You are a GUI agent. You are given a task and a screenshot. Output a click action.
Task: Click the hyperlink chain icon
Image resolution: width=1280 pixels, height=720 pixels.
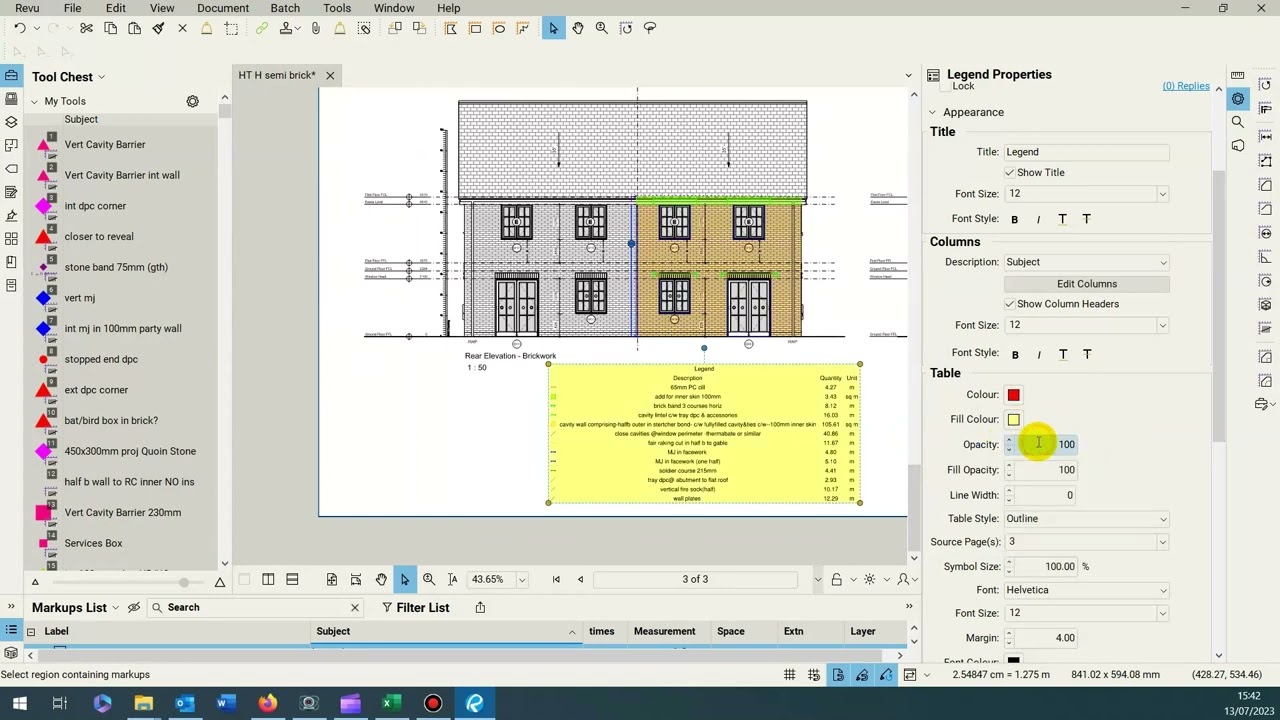coord(262,29)
